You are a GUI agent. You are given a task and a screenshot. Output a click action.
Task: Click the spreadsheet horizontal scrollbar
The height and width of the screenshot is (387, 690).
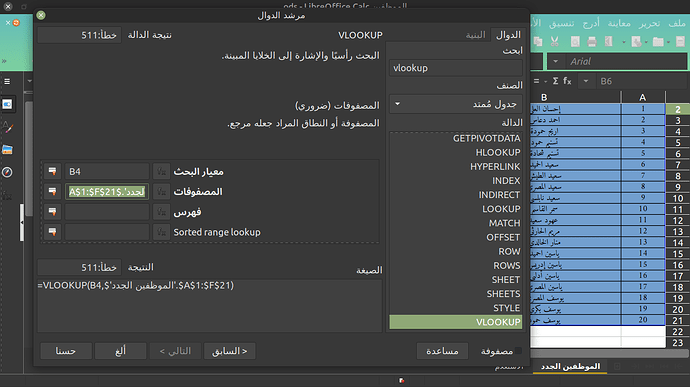(x=609, y=353)
